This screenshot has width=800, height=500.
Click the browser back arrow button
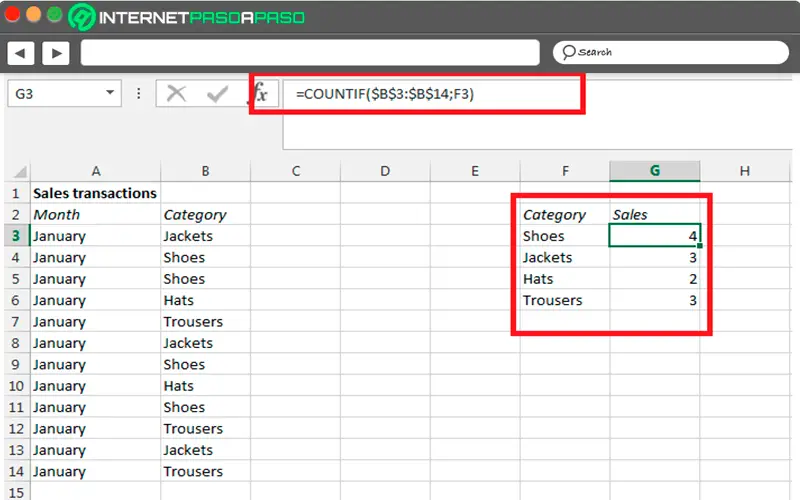pyautogui.click(x=20, y=53)
